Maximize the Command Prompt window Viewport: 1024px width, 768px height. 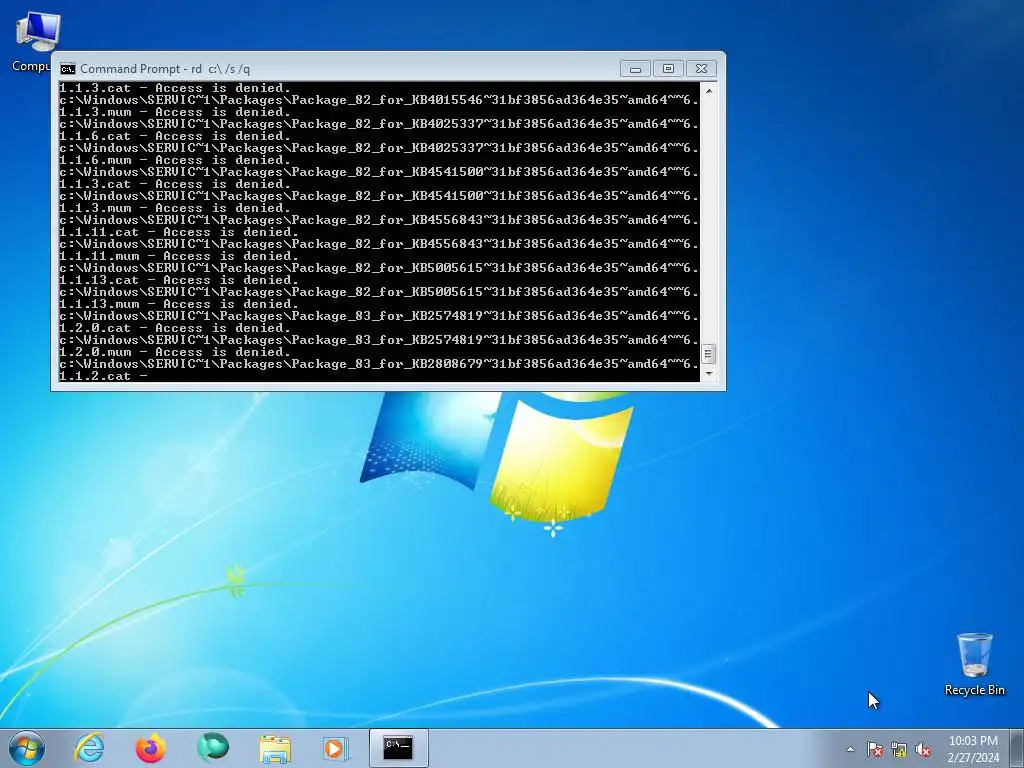click(668, 69)
